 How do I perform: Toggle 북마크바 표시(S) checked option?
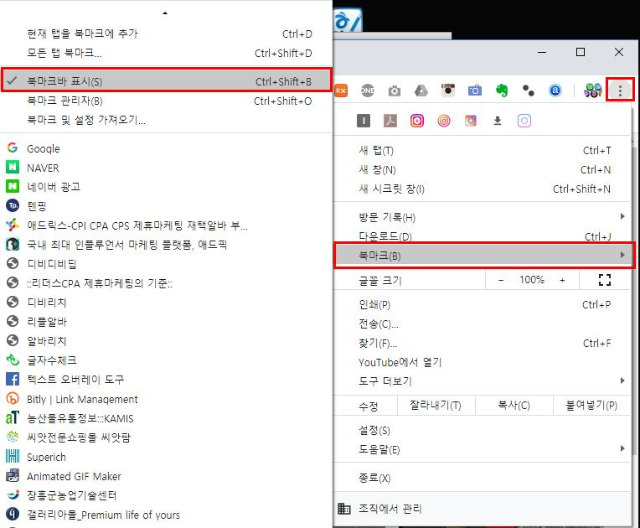pyautogui.click(x=167, y=81)
